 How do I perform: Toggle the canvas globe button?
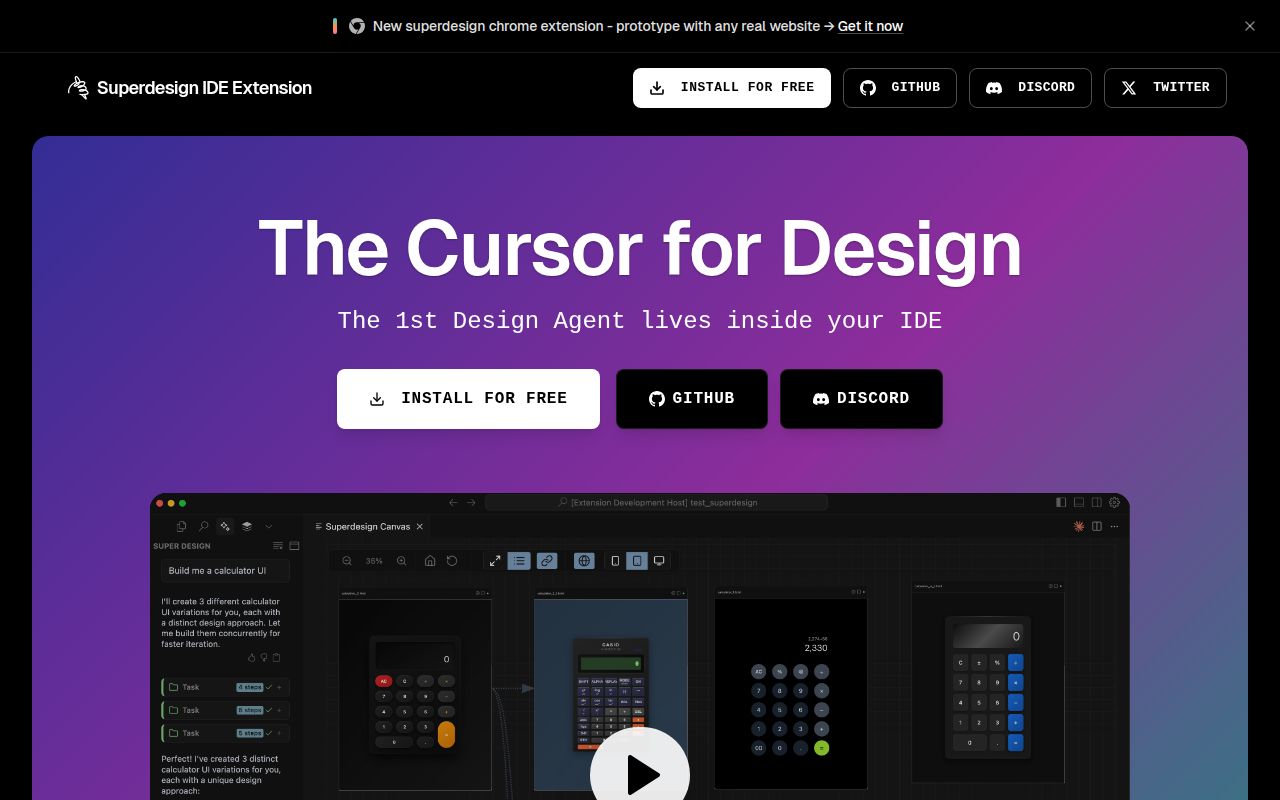(x=584, y=561)
